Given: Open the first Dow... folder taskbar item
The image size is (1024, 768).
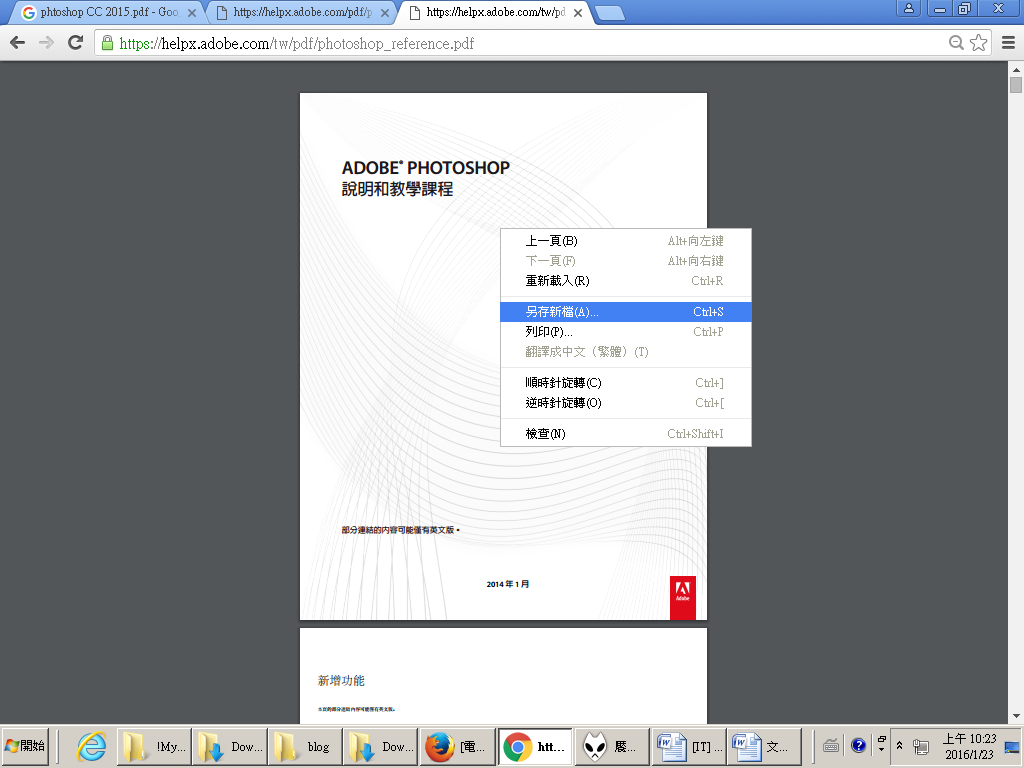Looking at the screenshot, I should (x=230, y=746).
